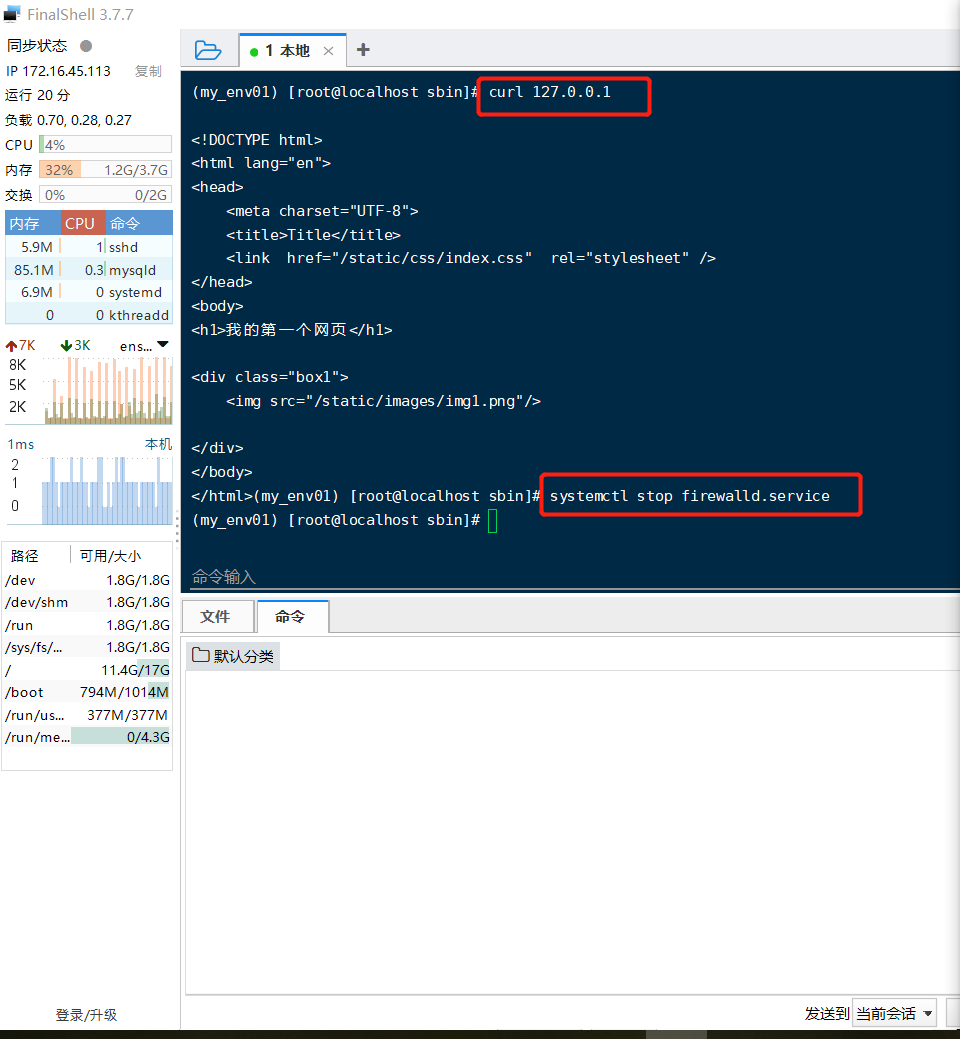Select the sshd process row
The width and height of the screenshot is (960, 1039).
(x=89, y=247)
